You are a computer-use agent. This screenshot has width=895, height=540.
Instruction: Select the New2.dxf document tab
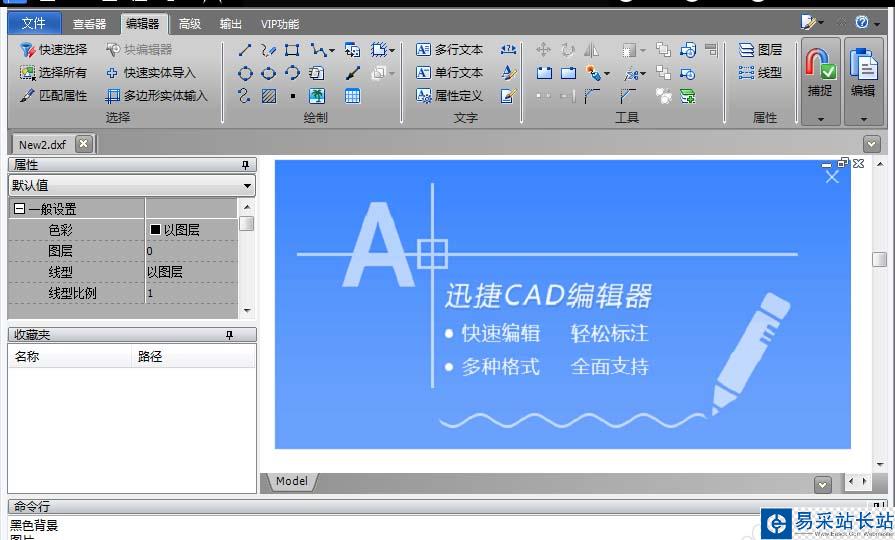point(42,144)
